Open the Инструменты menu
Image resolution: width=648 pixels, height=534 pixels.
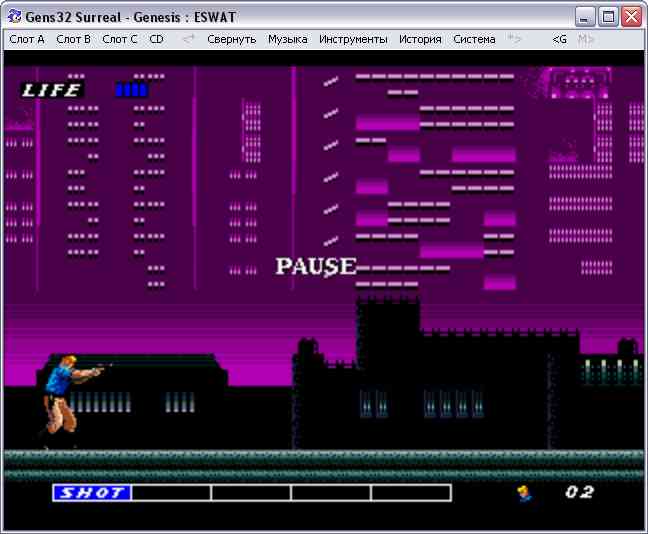pyautogui.click(x=353, y=40)
